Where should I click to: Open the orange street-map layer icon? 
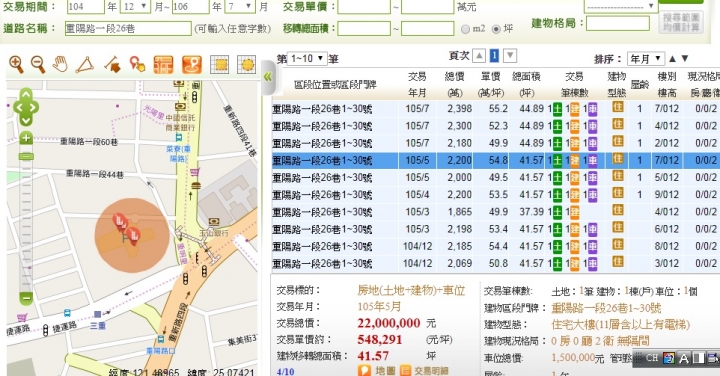click(x=163, y=65)
